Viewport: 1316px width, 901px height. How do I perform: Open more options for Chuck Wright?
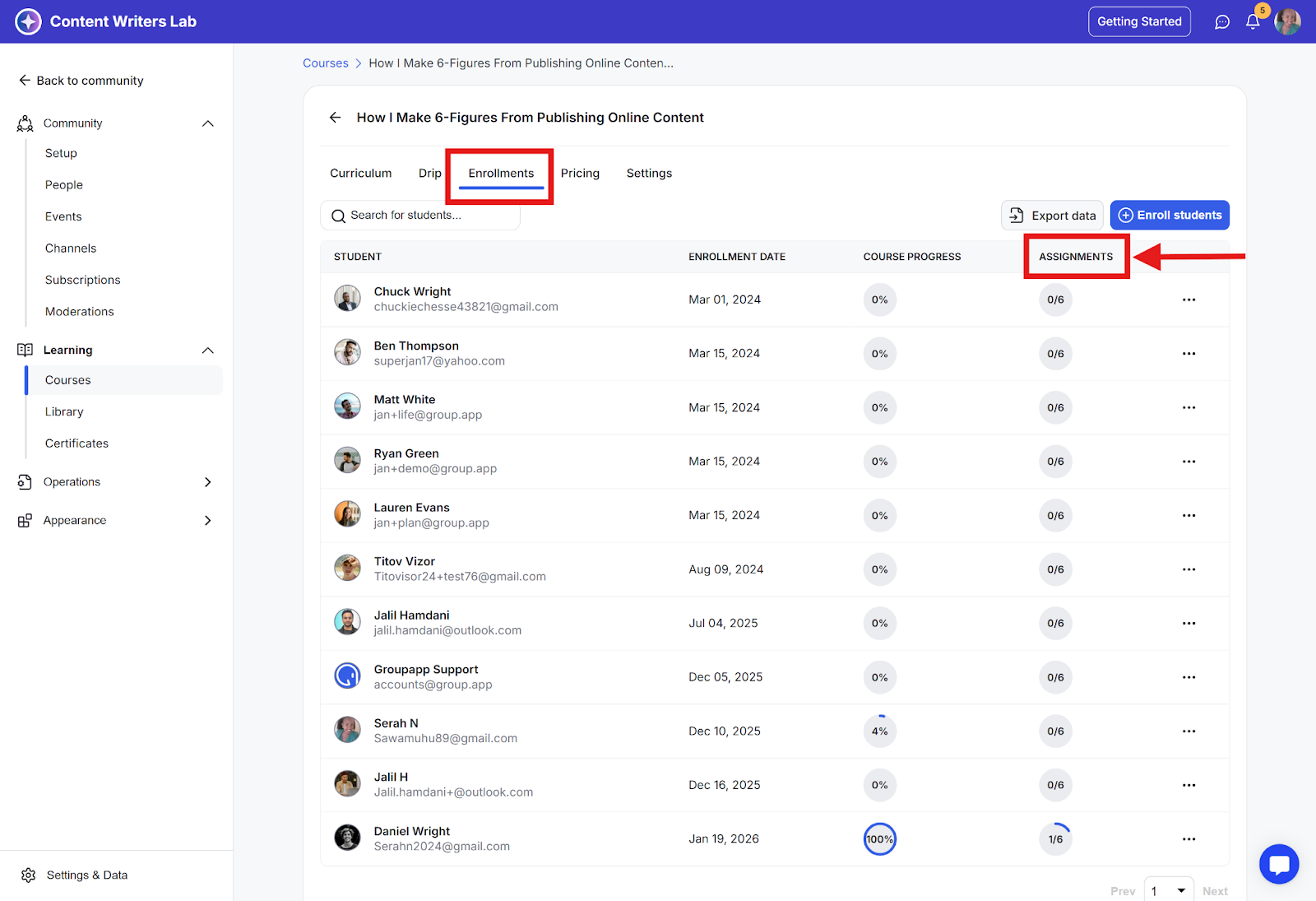tap(1189, 300)
